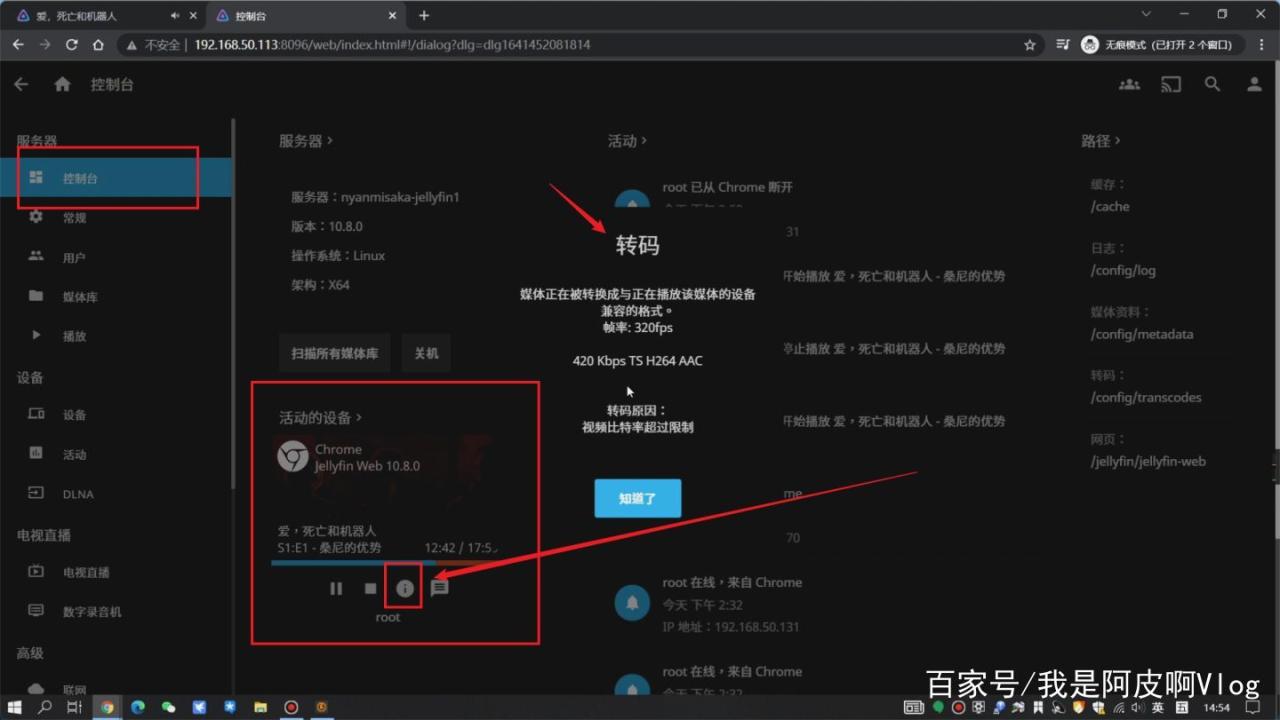Screen dimensions: 1280x720
Task: Open Task View on the taskbar
Action: pos(74,707)
